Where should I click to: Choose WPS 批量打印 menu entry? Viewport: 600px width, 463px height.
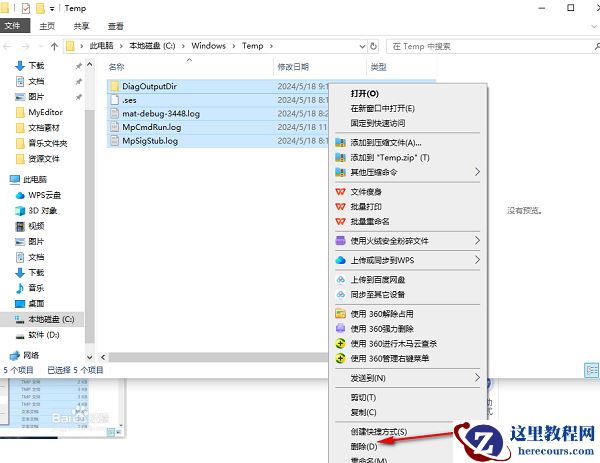click(408, 207)
